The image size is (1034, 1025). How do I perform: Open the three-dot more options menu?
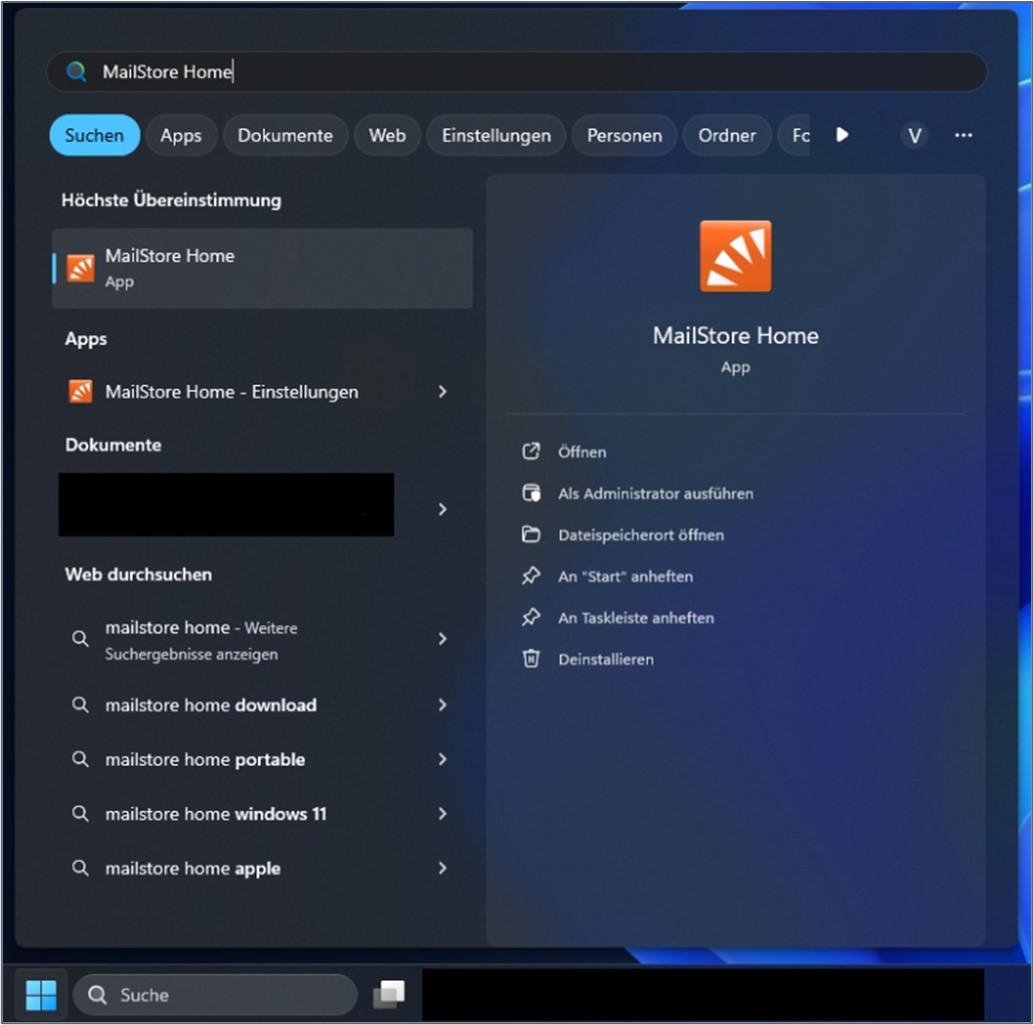[x=963, y=136]
